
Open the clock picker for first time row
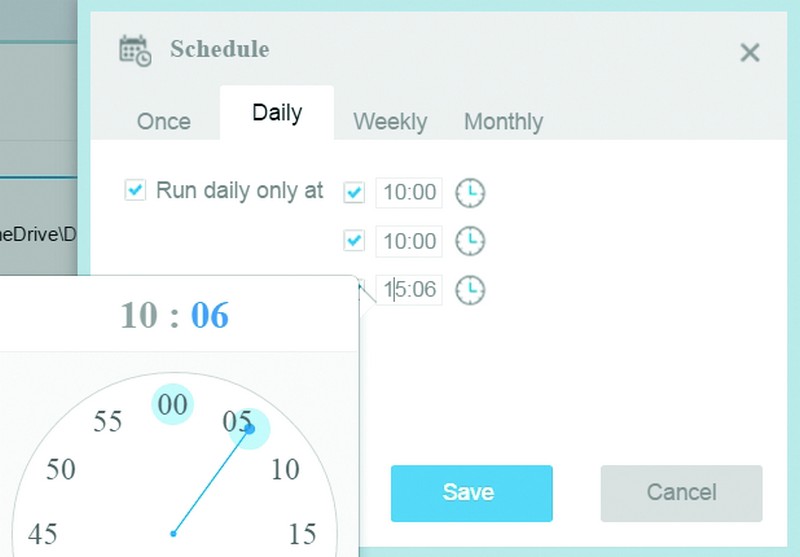[470, 193]
